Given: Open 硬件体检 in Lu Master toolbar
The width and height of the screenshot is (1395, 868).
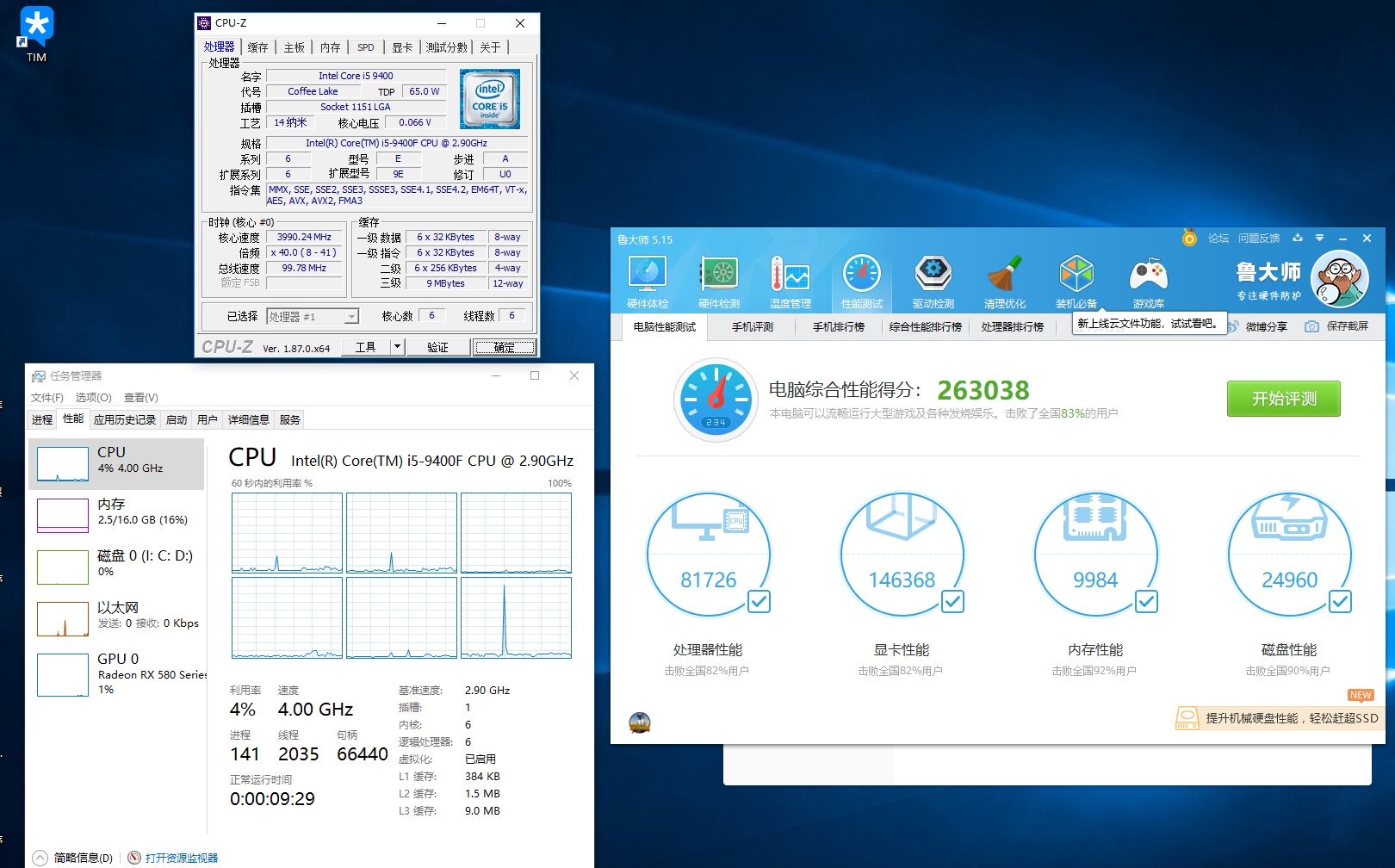Looking at the screenshot, I should (648, 282).
